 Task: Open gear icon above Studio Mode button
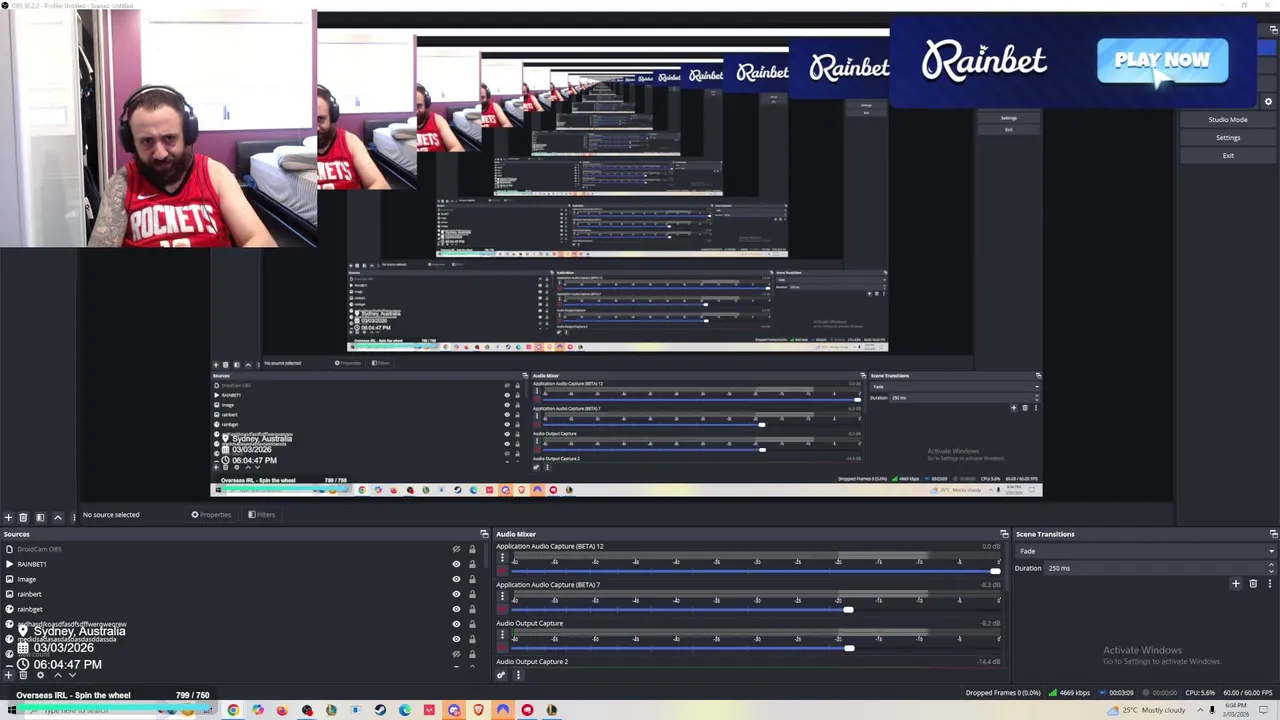1268,102
